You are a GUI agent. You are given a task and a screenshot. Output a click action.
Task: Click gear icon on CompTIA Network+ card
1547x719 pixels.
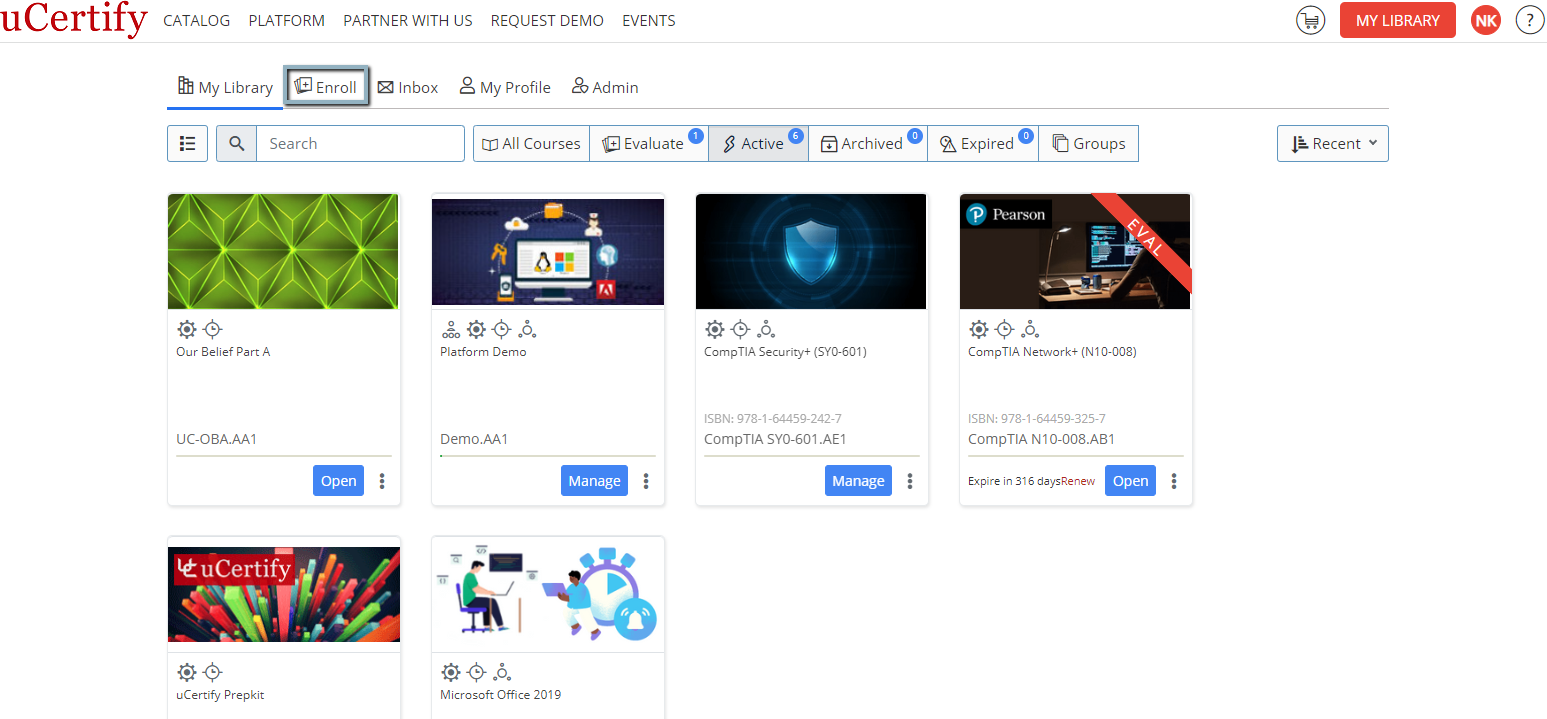pyautogui.click(x=978, y=329)
